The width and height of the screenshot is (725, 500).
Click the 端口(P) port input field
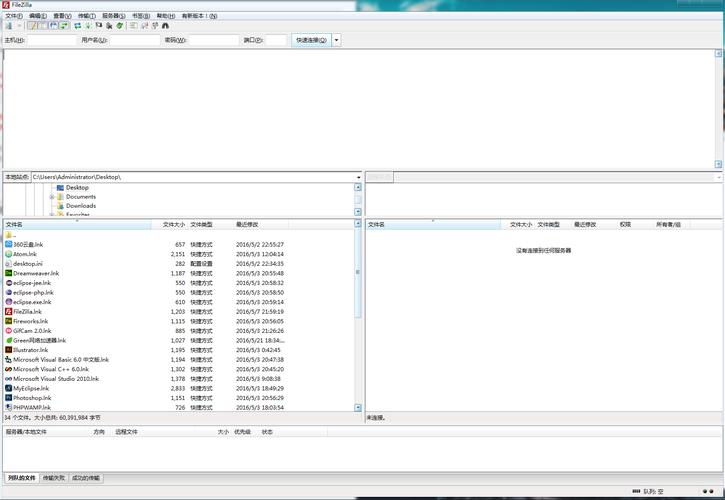click(276, 40)
